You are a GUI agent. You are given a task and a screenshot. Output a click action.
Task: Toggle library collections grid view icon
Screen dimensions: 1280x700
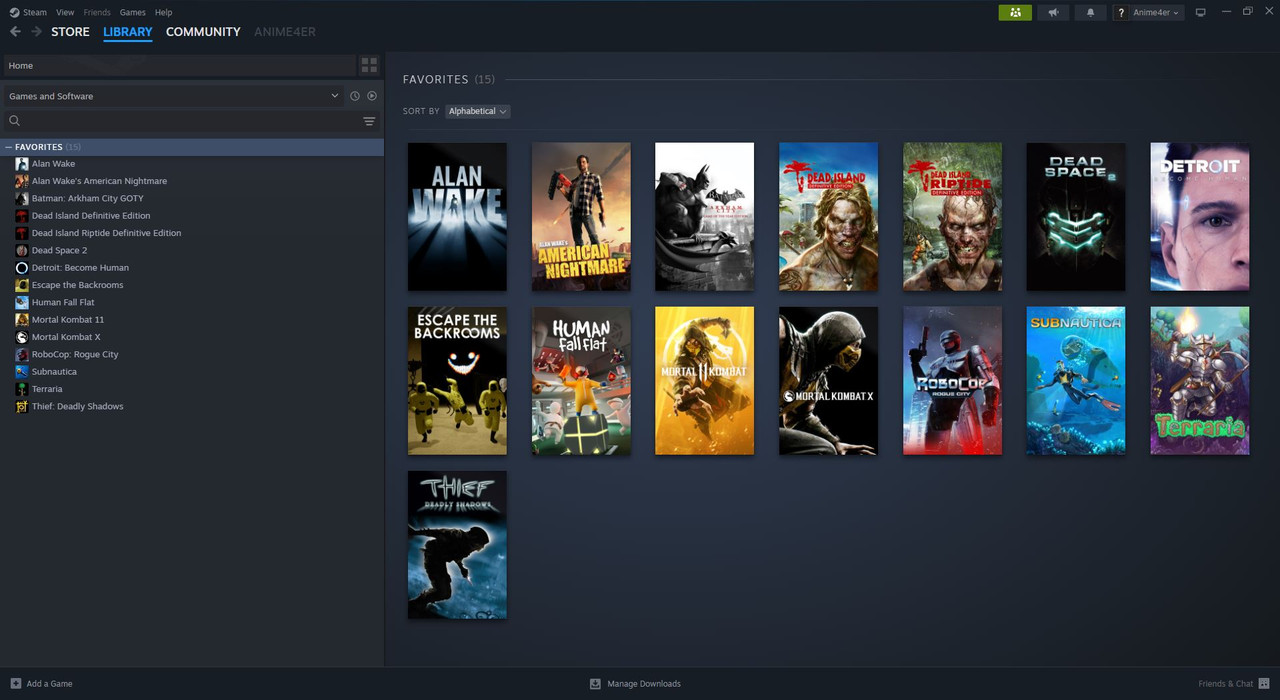point(369,65)
